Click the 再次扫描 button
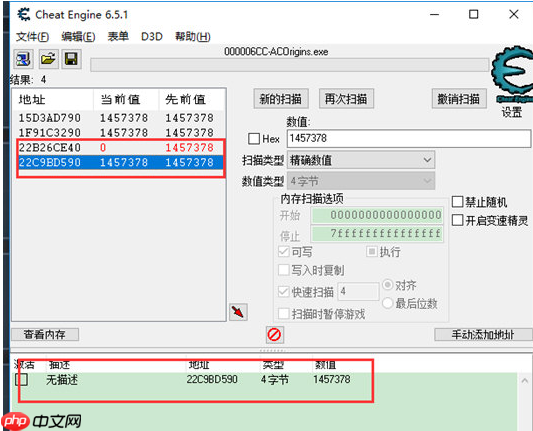Viewport: 533px width, 431px height. (346, 99)
